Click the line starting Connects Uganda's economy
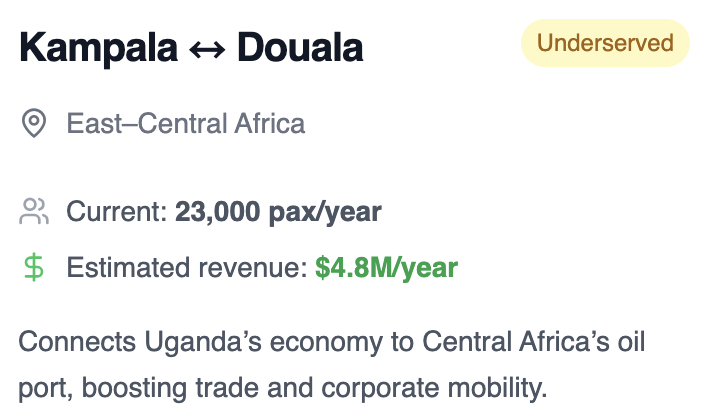 click(332, 343)
